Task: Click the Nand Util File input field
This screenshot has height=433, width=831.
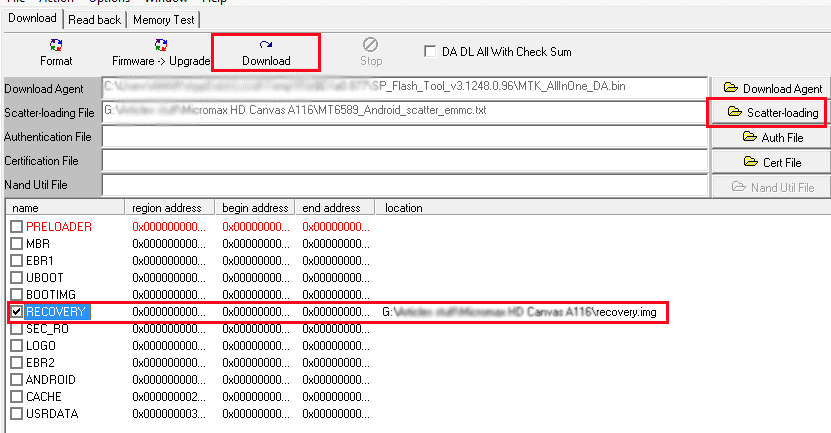Action: (405, 185)
